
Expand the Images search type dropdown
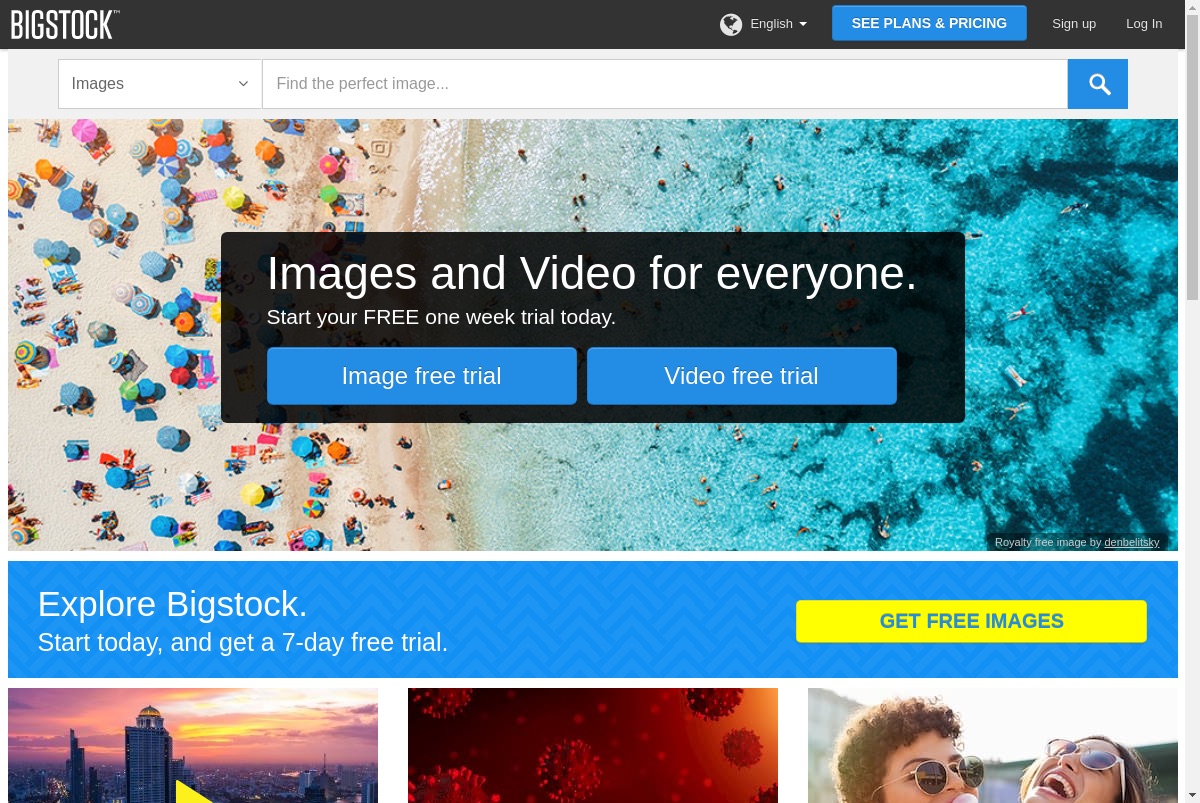click(x=160, y=84)
